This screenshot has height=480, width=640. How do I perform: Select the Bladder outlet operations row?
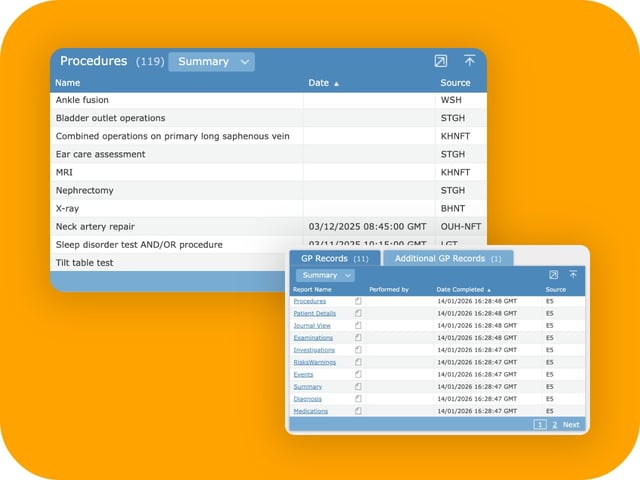268,118
